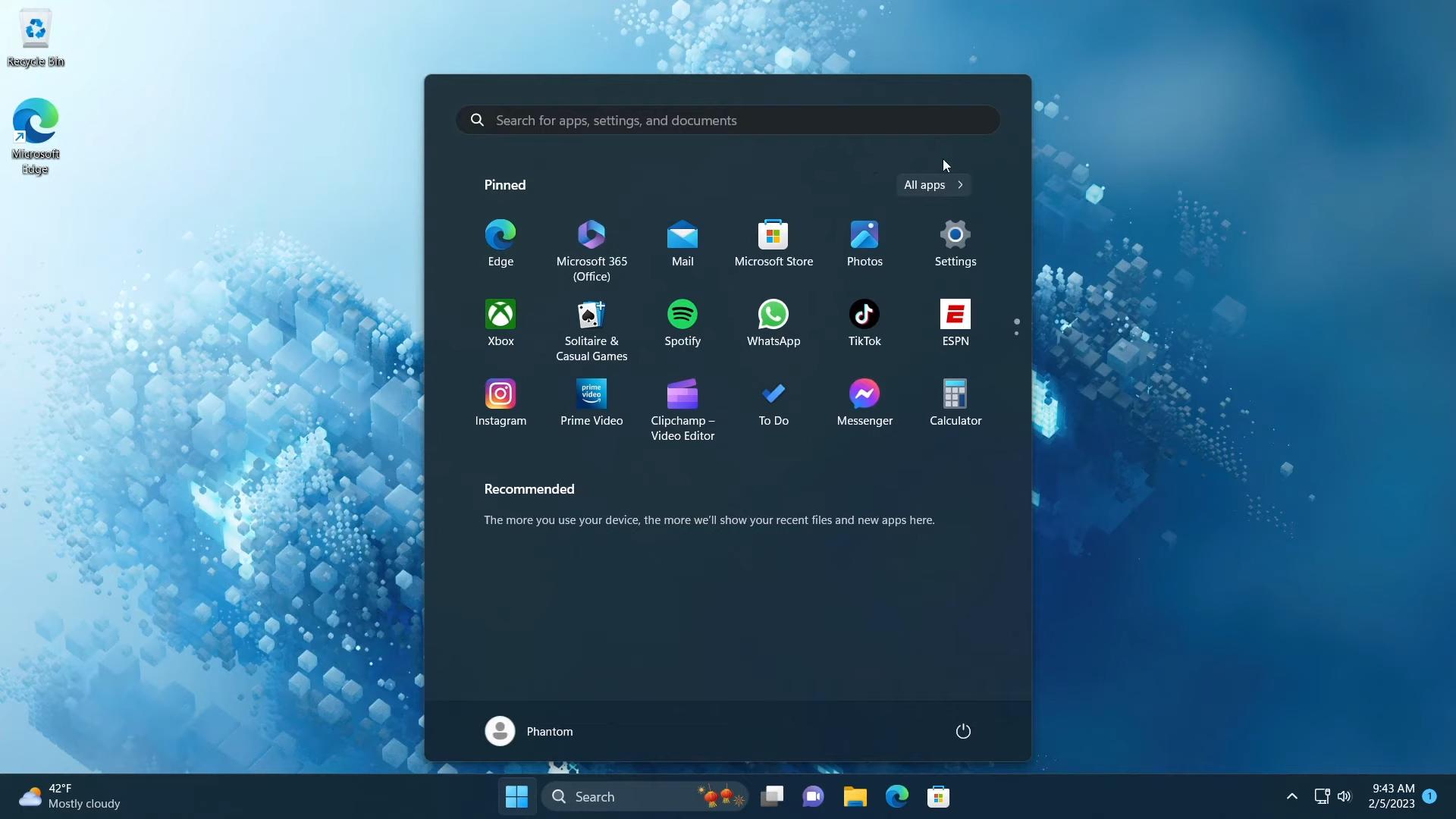Open the network status icon in the tray
1456x819 pixels.
pyautogui.click(x=1322, y=796)
